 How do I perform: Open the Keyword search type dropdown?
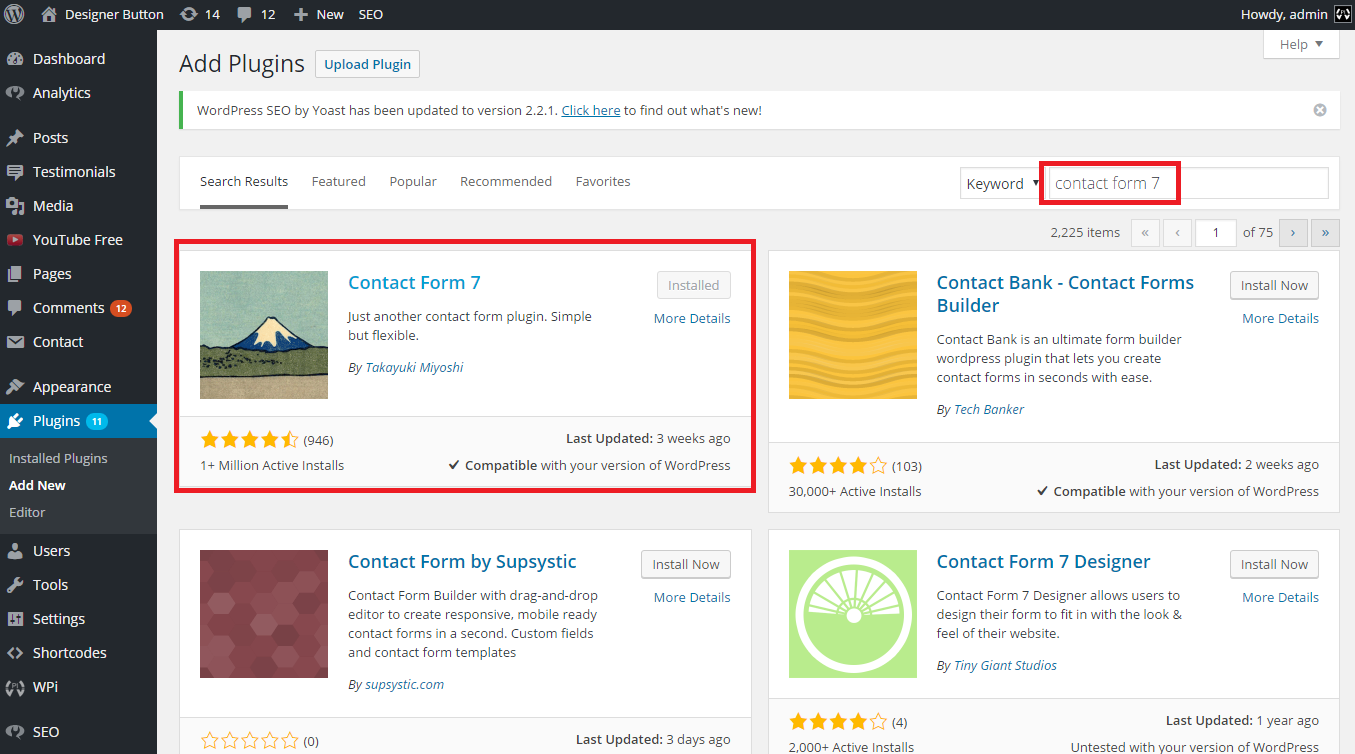(1001, 184)
